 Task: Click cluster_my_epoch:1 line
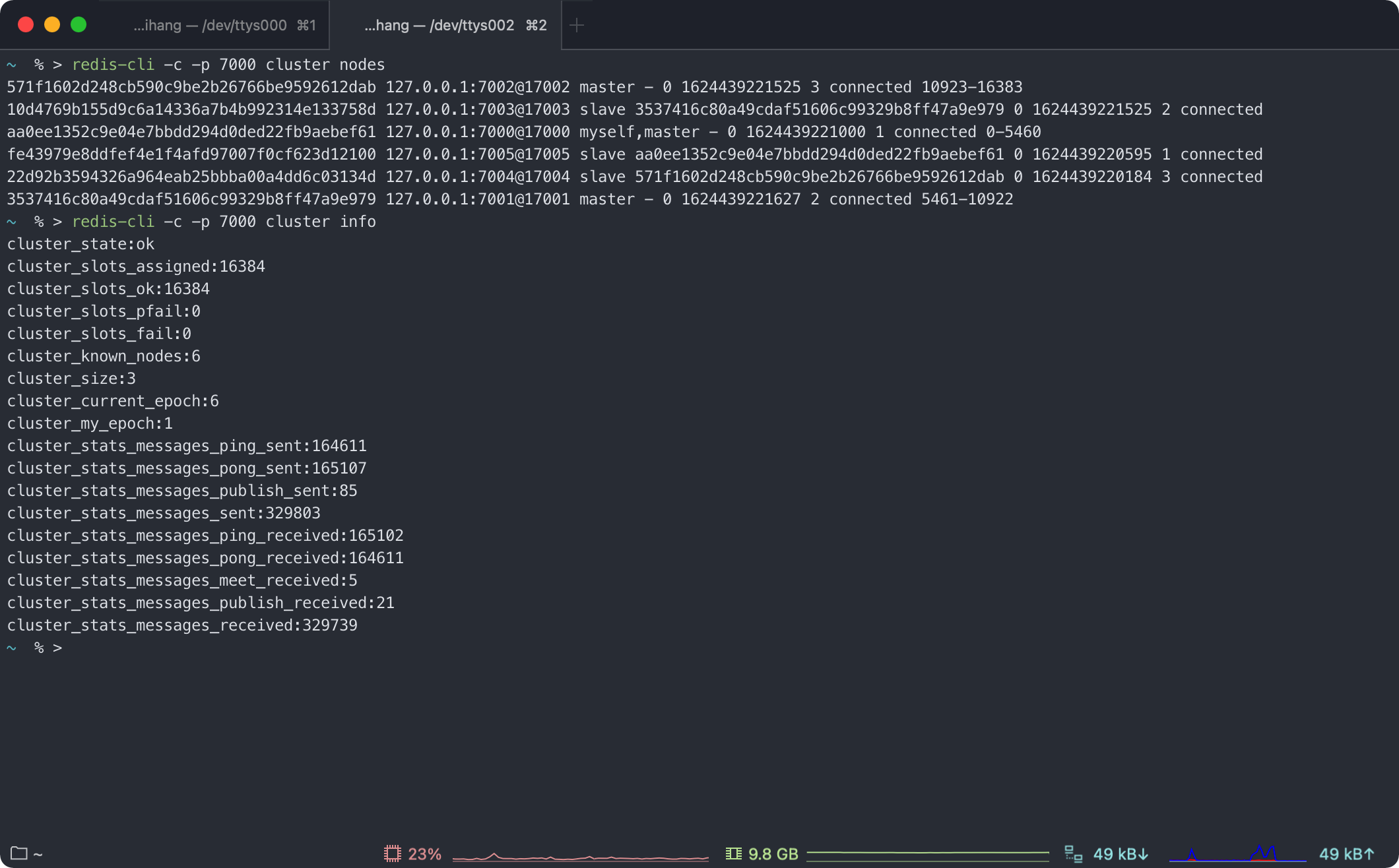pos(90,423)
